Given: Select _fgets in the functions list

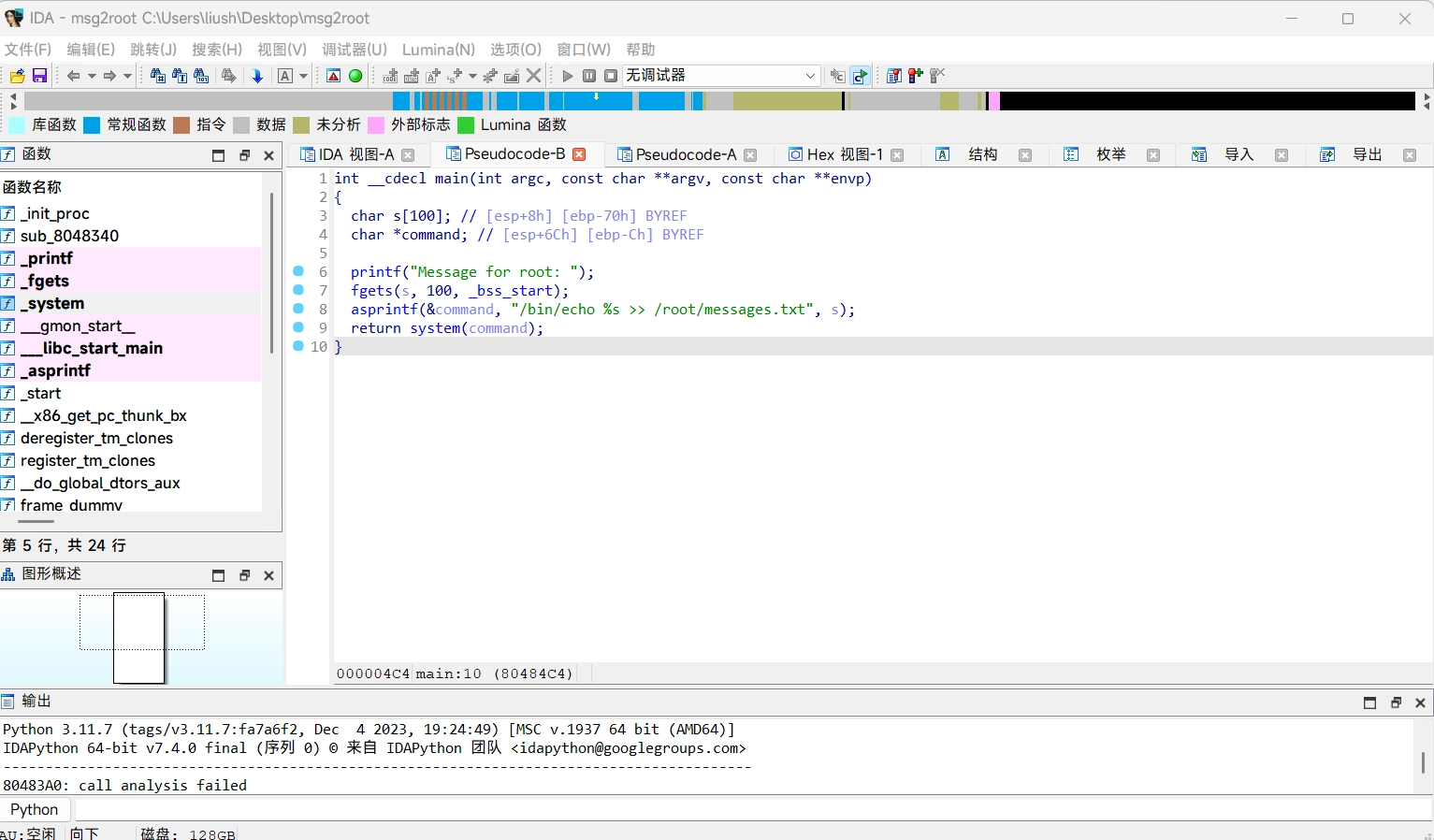Looking at the screenshot, I should [131, 281].
